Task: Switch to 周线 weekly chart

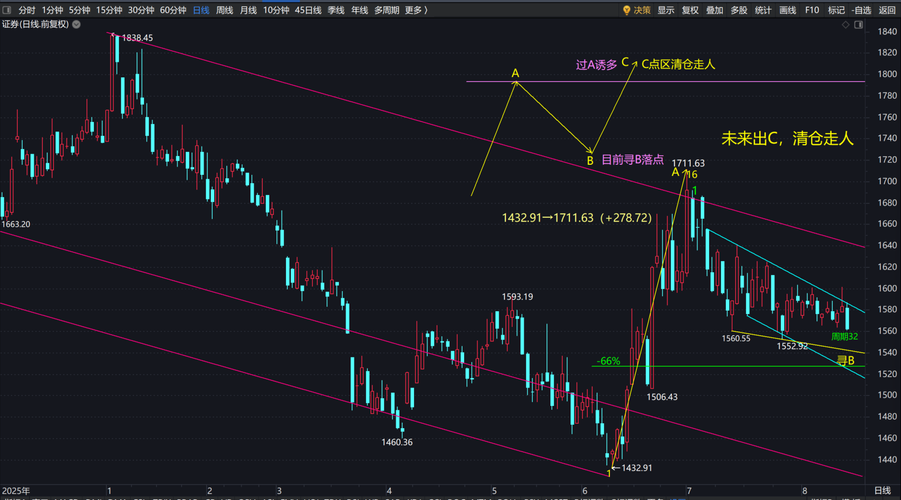Action: [x=224, y=10]
